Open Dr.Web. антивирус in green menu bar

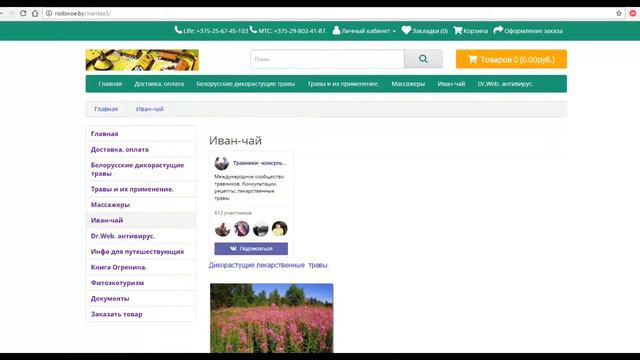click(x=505, y=84)
